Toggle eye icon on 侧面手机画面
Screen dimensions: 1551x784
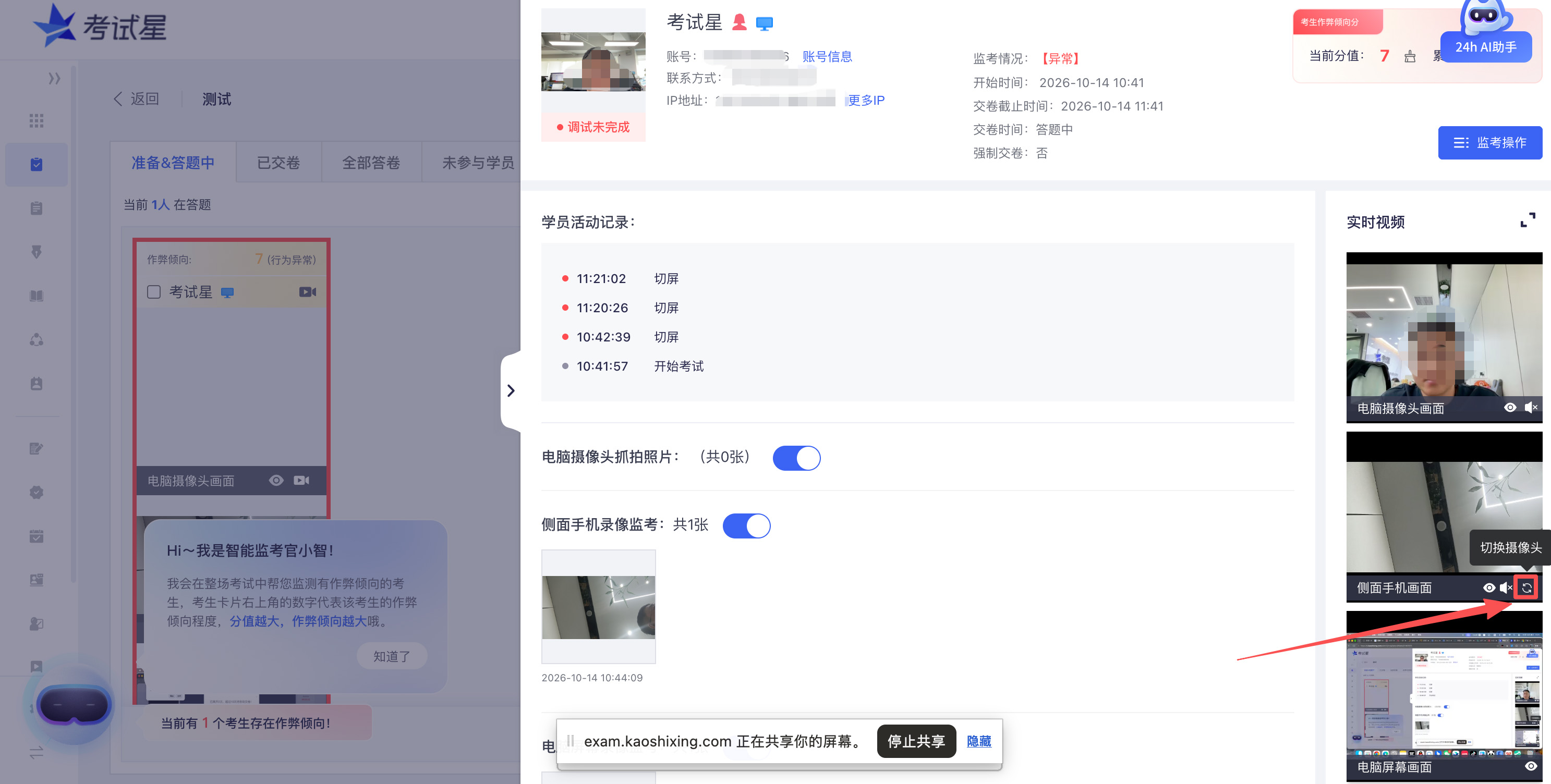click(x=1488, y=588)
